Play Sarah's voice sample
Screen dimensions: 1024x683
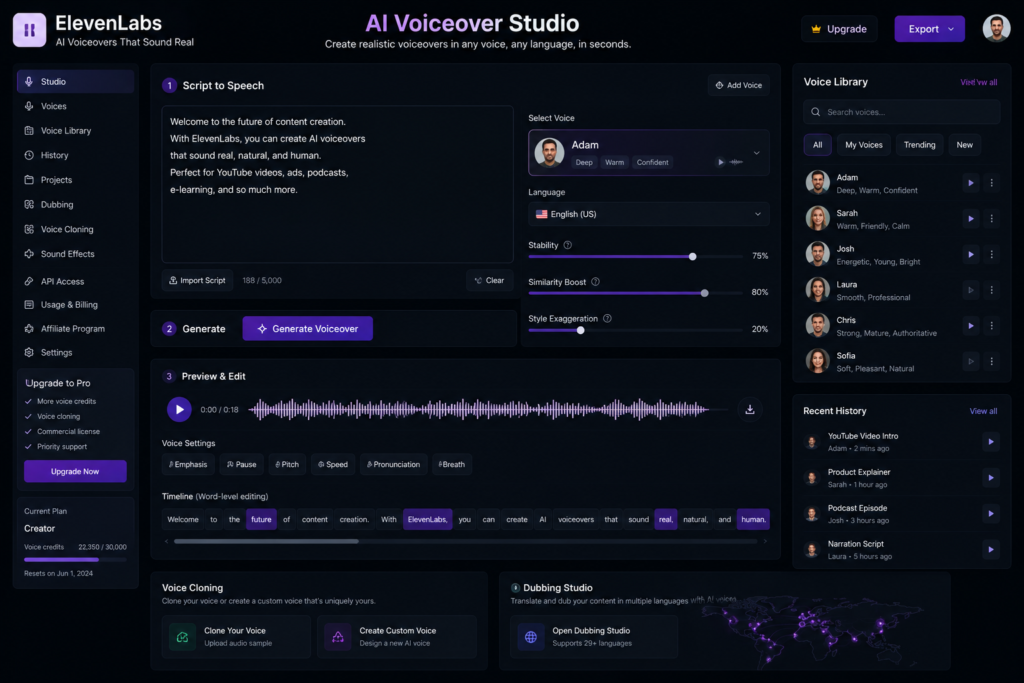(970, 219)
